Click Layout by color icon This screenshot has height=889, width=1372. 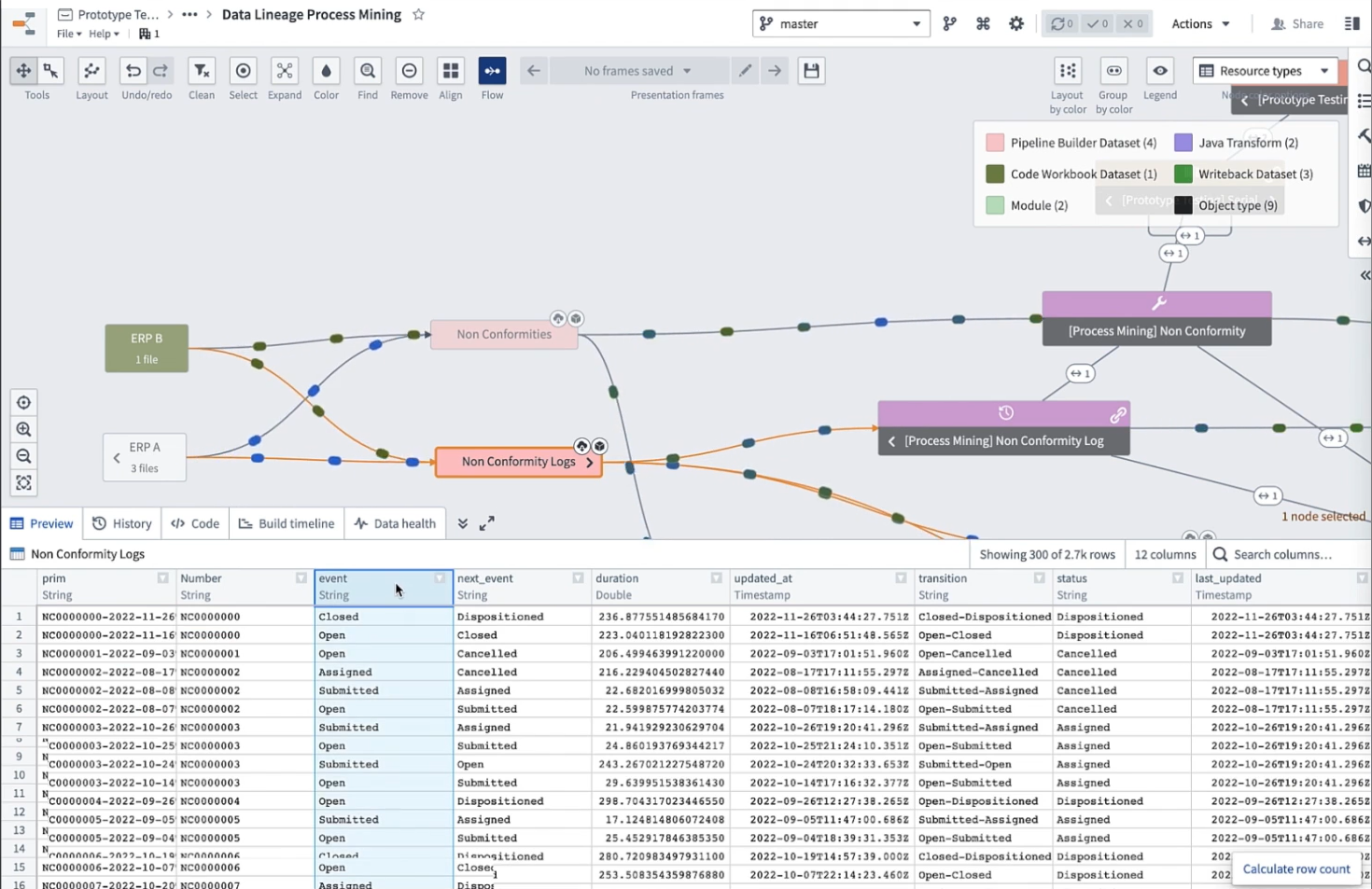click(1068, 71)
